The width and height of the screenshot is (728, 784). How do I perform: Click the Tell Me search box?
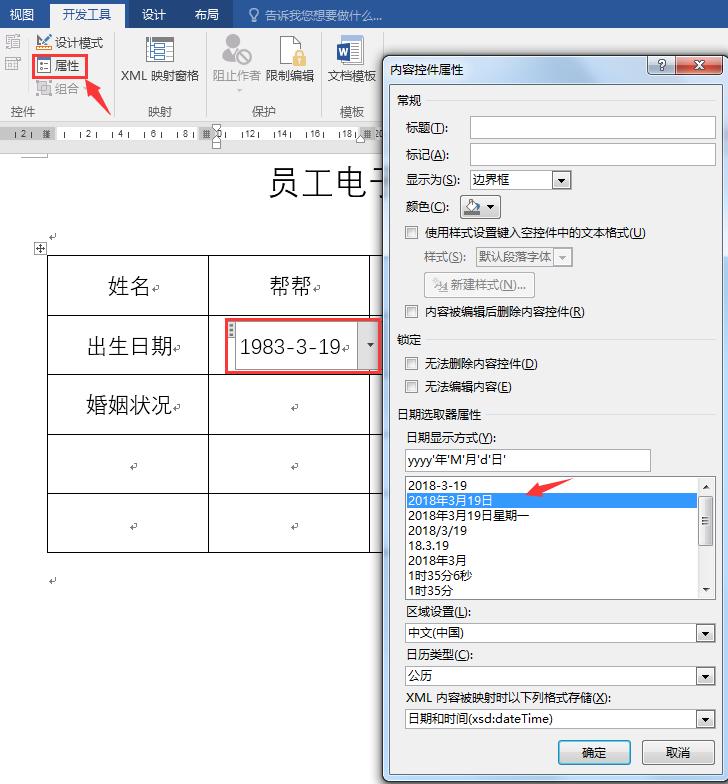(323, 16)
